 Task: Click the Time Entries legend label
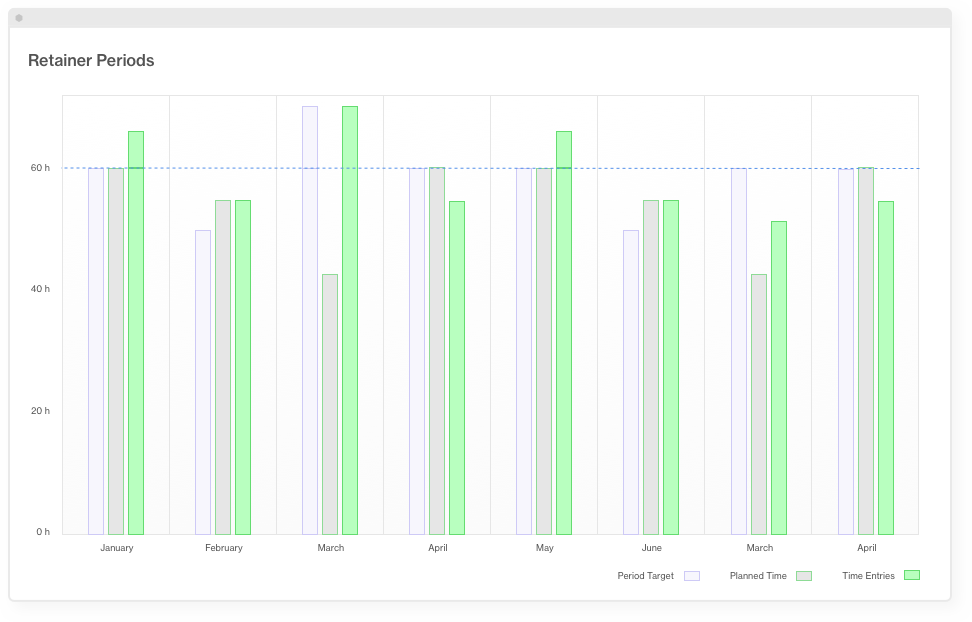(x=868, y=576)
